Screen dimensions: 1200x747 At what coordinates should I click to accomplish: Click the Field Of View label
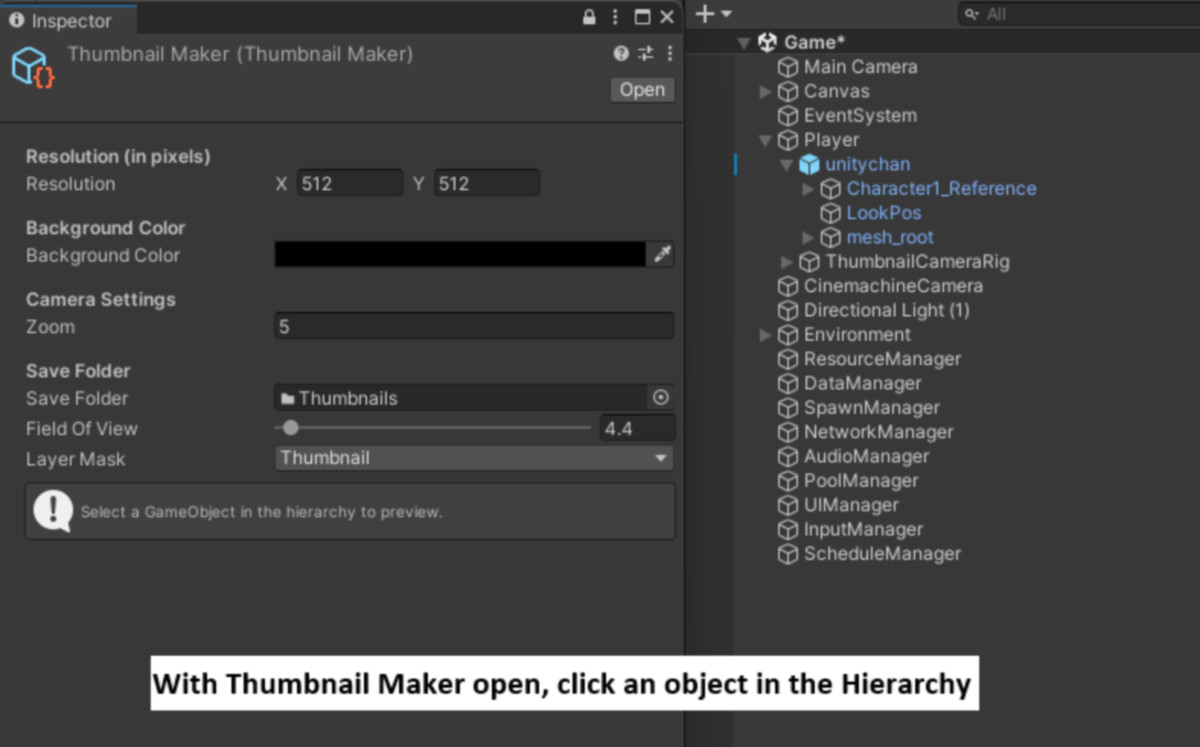(82, 429)
